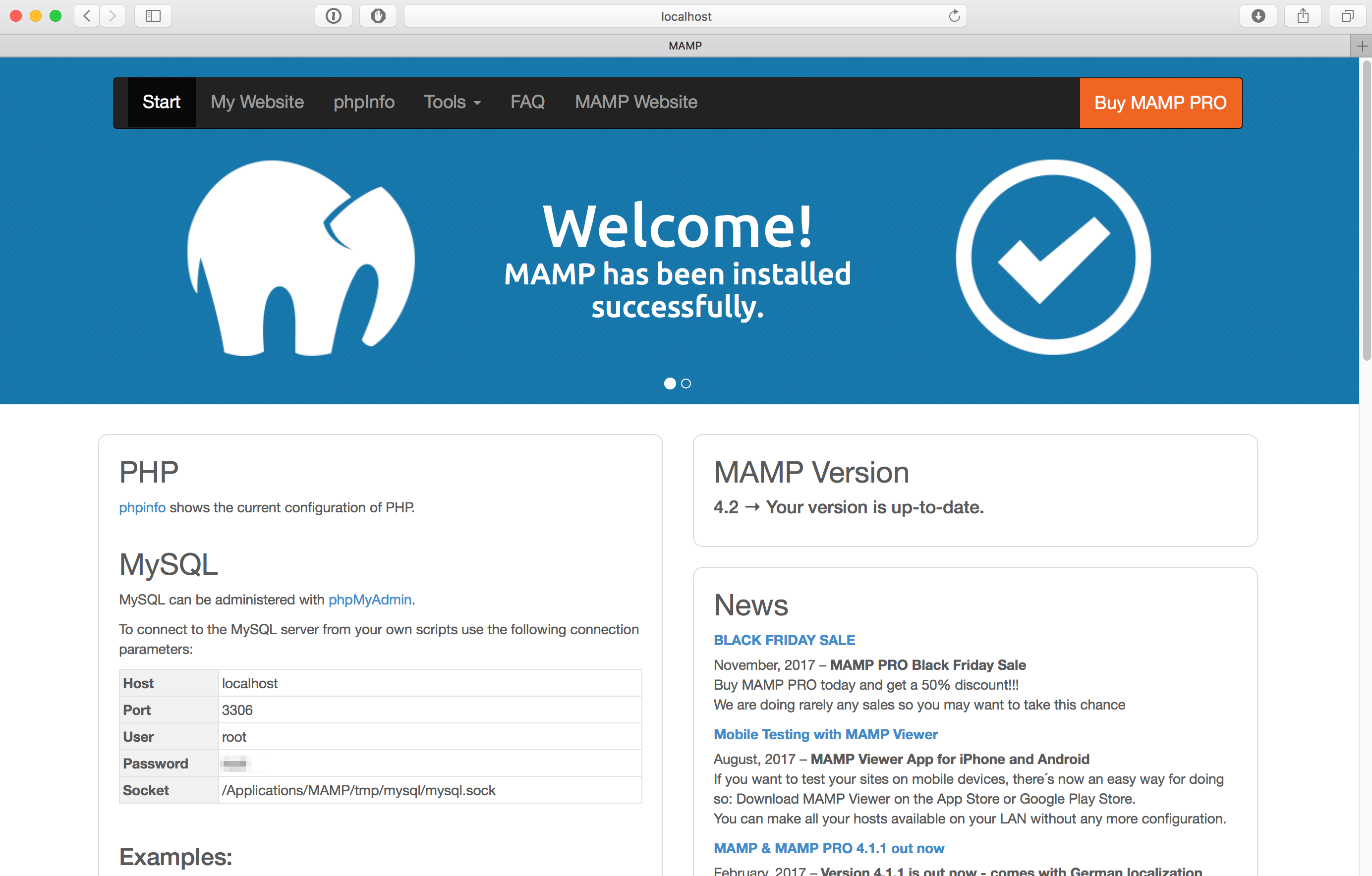
Task: Open the Share menu icon
Action: click(x=1303, y=16)
